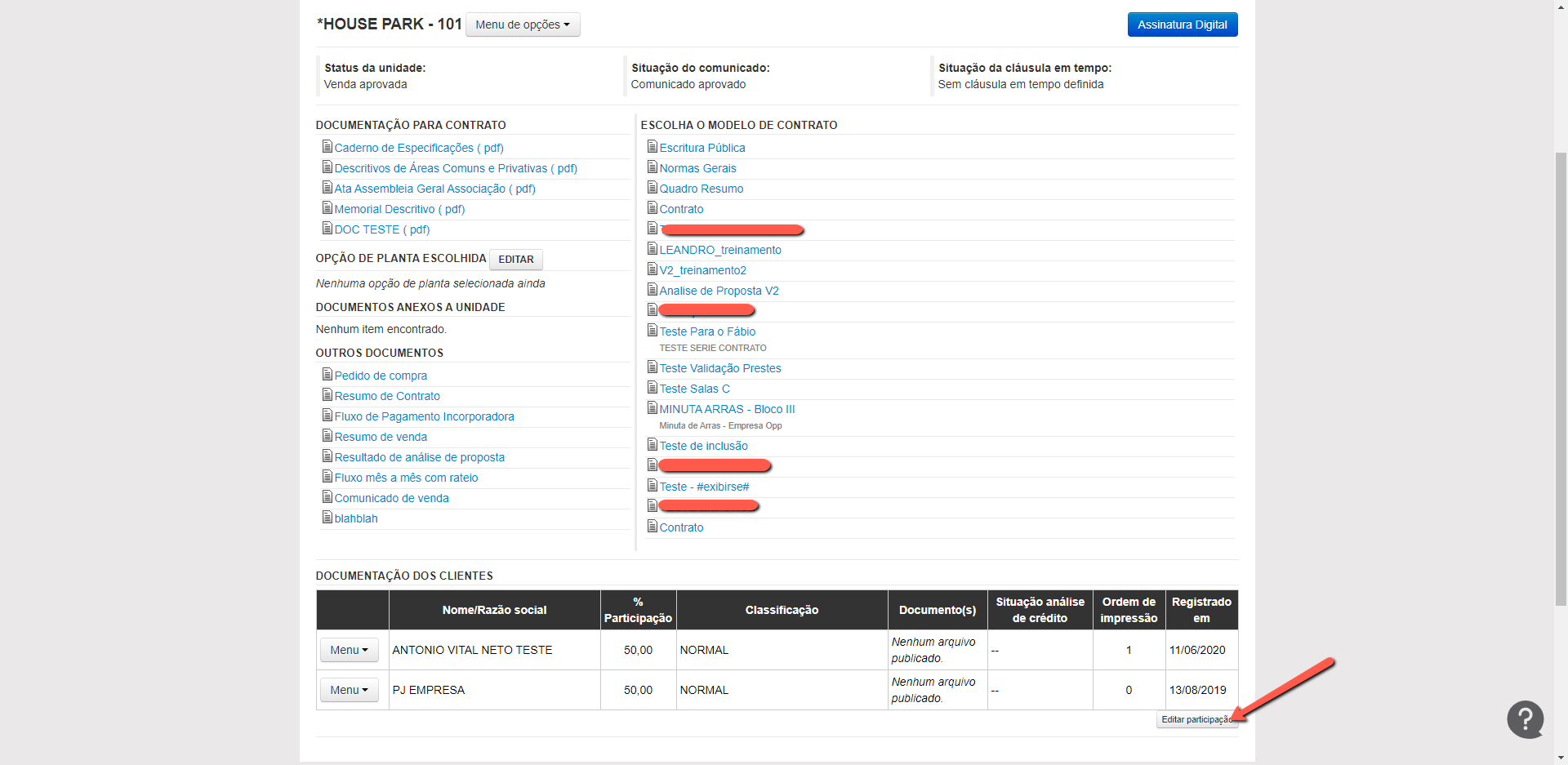Open the Normas Gerais contract model

(697, 168)
